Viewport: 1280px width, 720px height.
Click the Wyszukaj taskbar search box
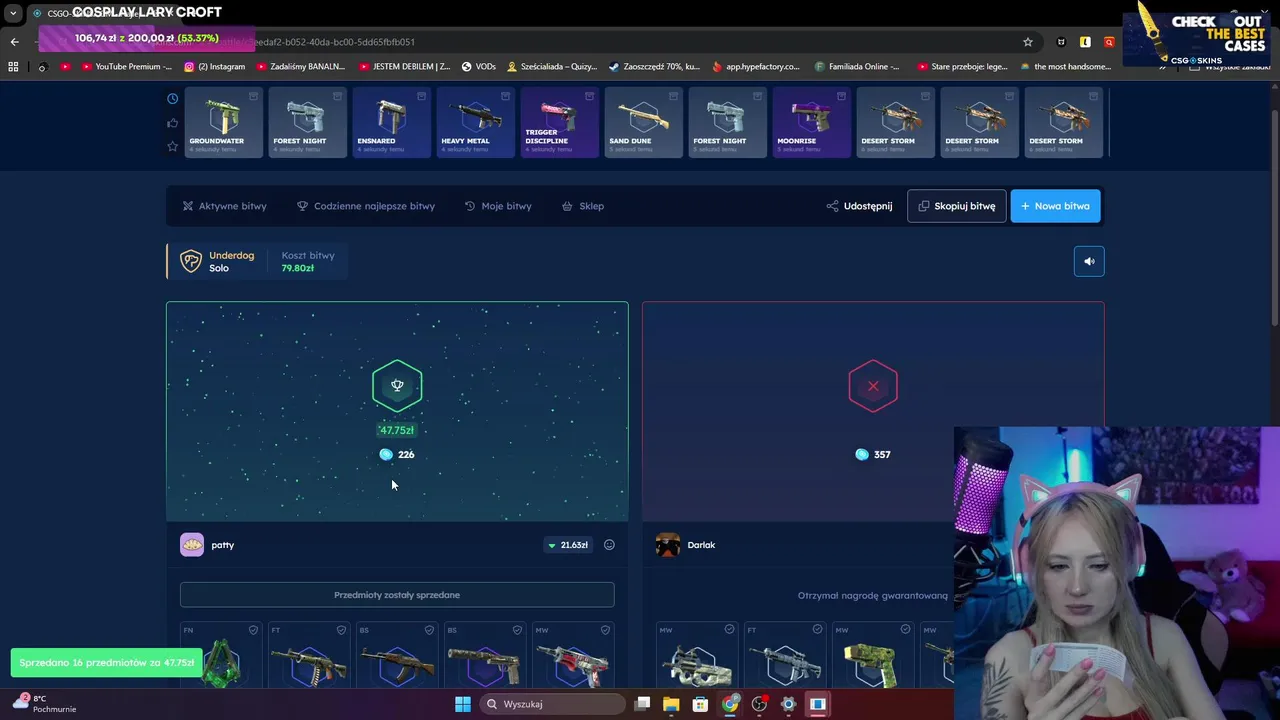(x=551, y=704)
